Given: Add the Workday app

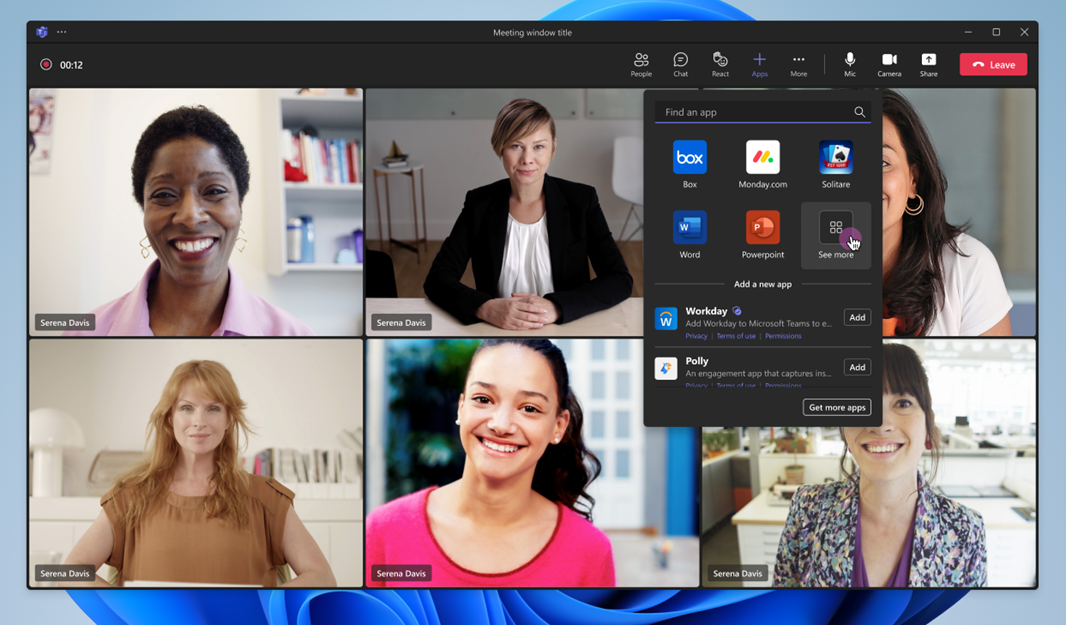Looking at the screenshot, I should click(x=857, y=318).
